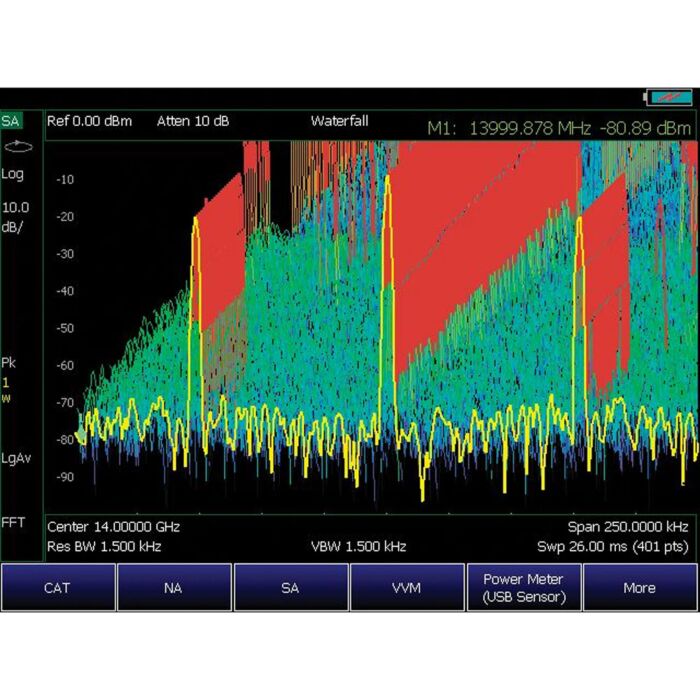This screenshot has height=700, width=700.
Task: Click the Pk detector indicator
Action: click(x=9, y=361)
